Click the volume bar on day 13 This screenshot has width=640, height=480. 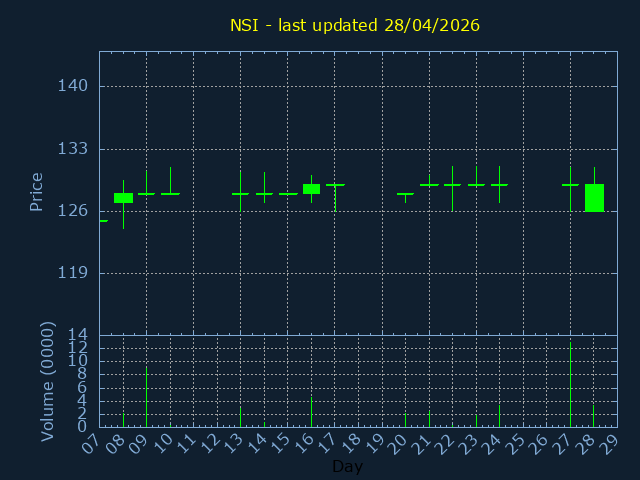(240, 416)
